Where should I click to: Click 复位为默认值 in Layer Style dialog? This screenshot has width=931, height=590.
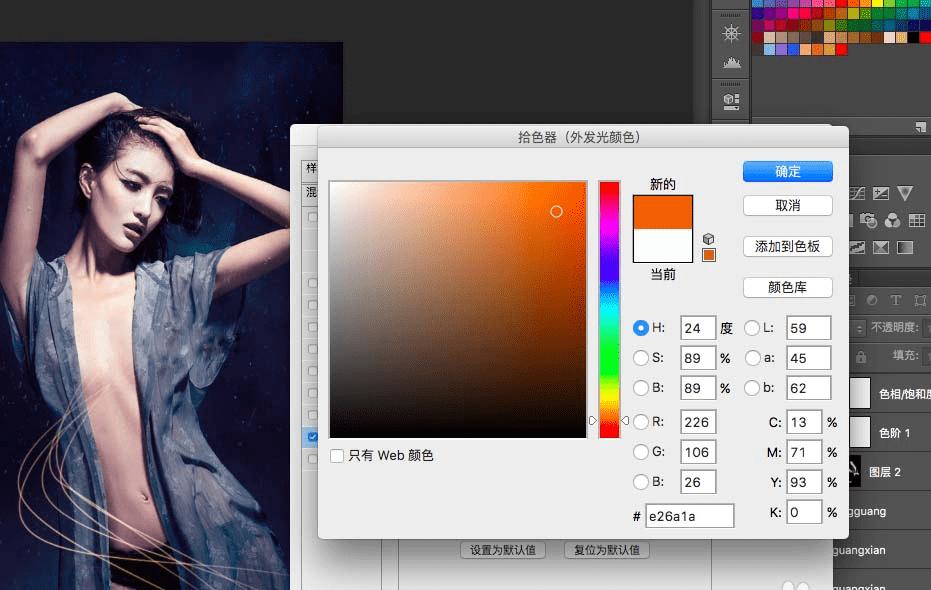(x=606, y=550)
